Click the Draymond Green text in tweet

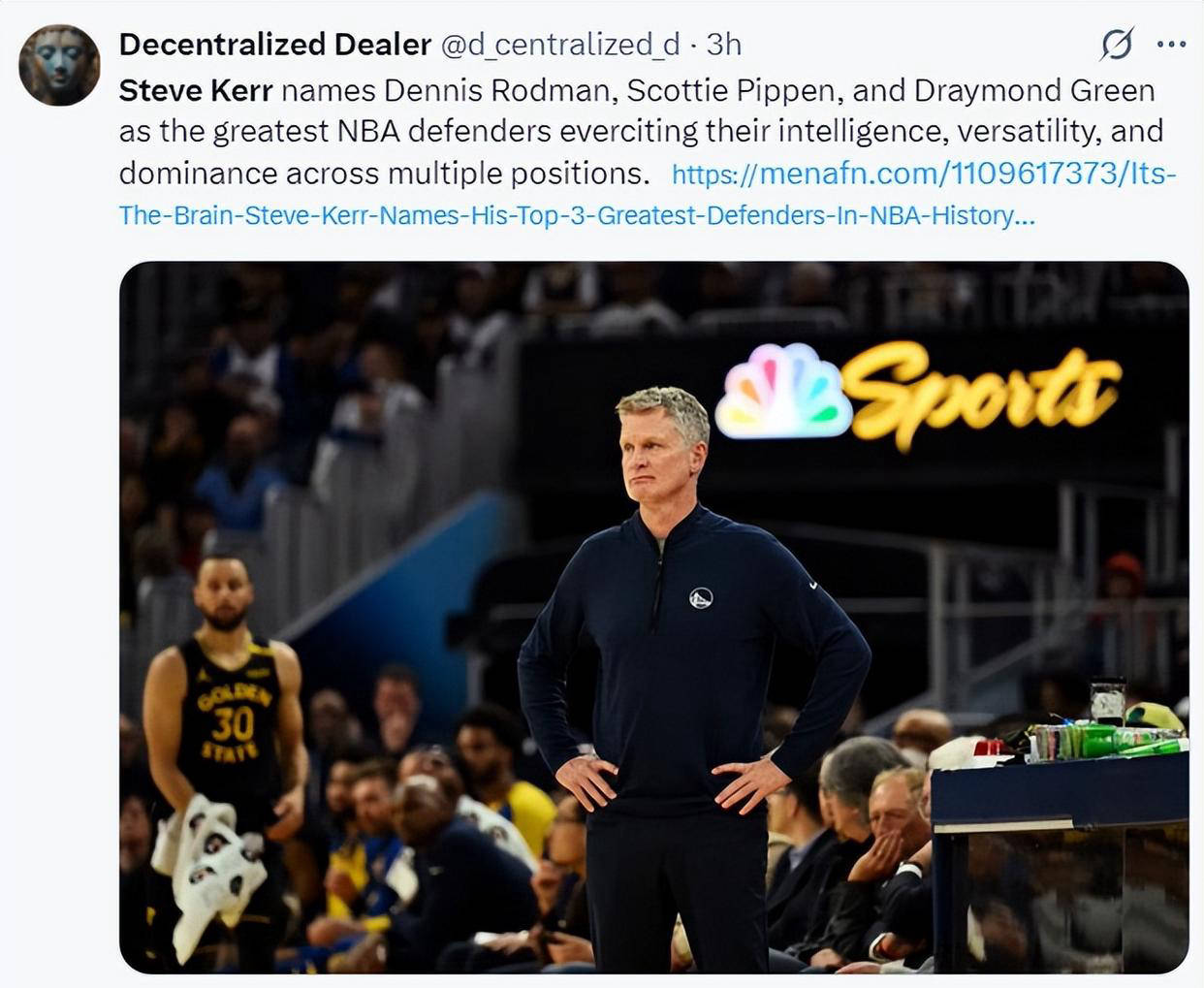[1033, 90]
